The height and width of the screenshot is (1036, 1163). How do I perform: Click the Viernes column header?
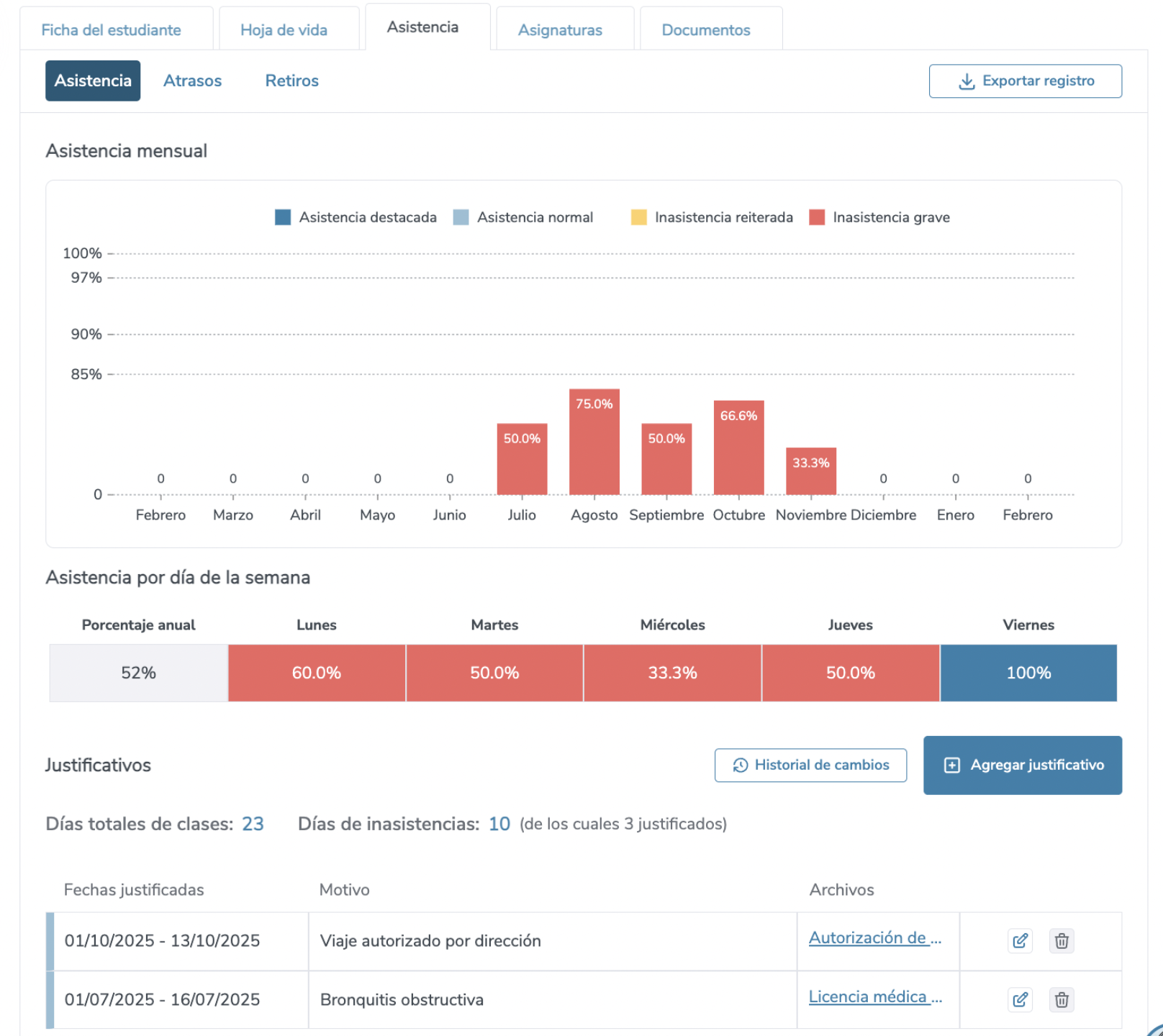point(1028,625)
